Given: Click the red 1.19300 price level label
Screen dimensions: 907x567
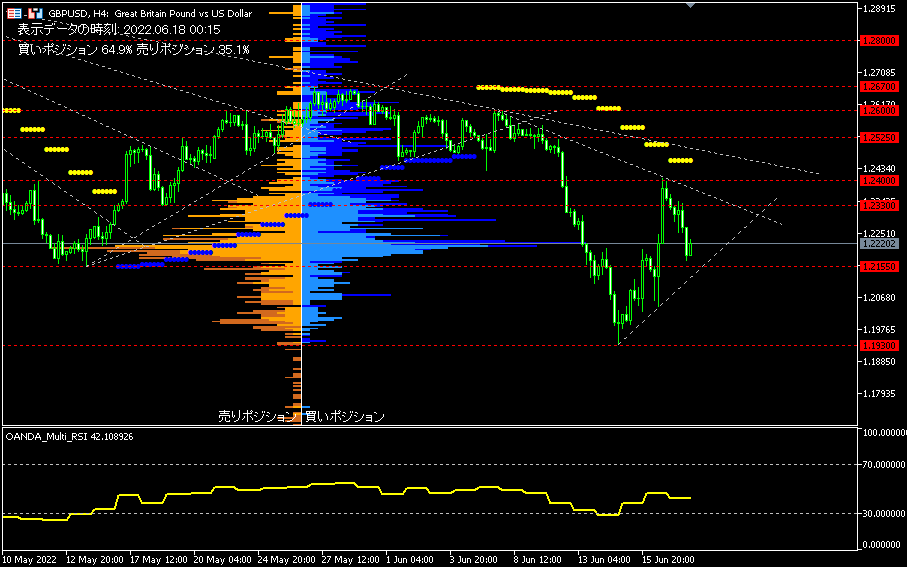Looking at the screenshot, I should pos(879,346).
